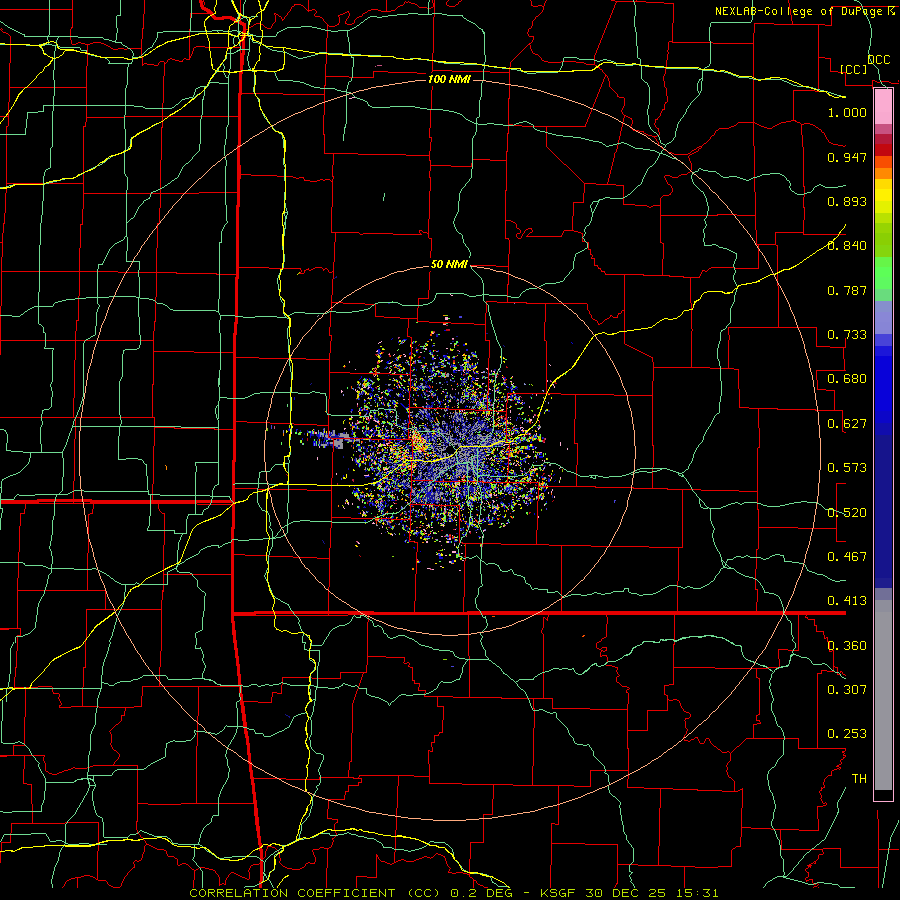Screen dimensions: 900x900
Task: Click the 0.627 legend value
Action: 847,424
